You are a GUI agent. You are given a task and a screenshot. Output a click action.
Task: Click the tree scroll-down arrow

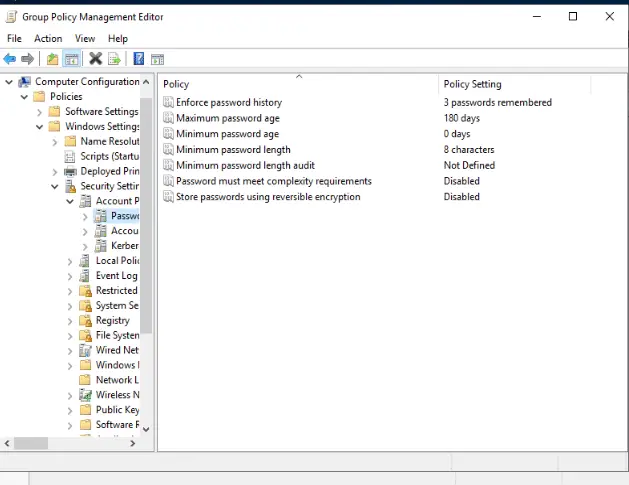(146, 429)
